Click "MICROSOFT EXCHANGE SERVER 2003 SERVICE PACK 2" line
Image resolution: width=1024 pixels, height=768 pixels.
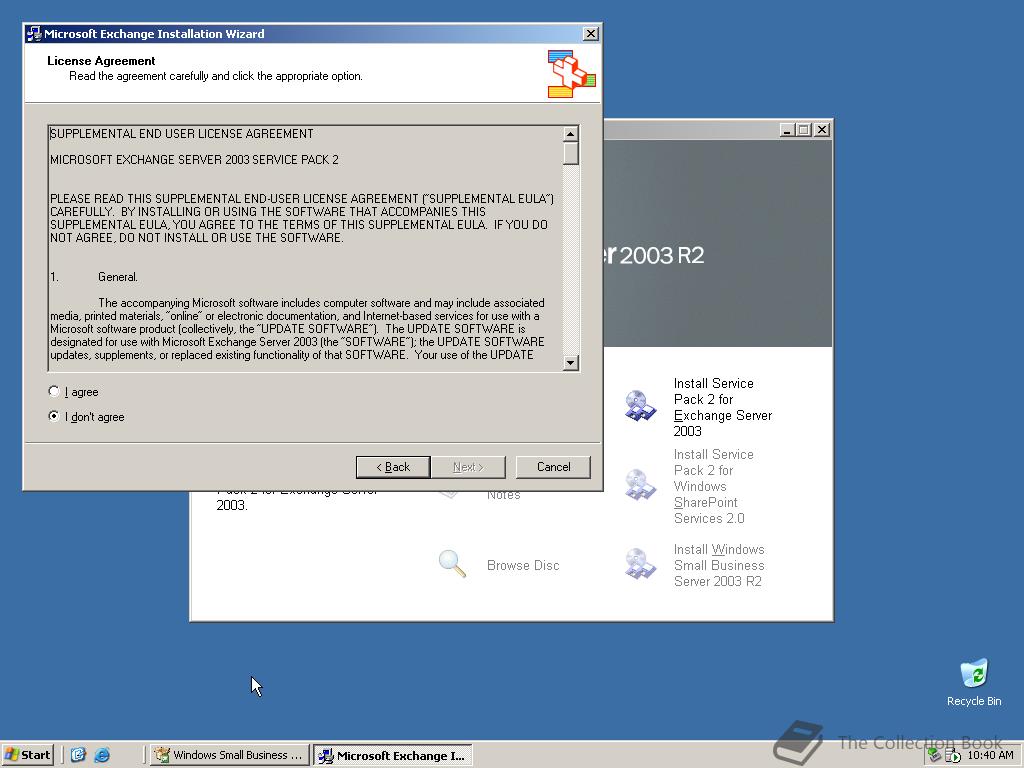pyautogui.click(x=194, y=160)
